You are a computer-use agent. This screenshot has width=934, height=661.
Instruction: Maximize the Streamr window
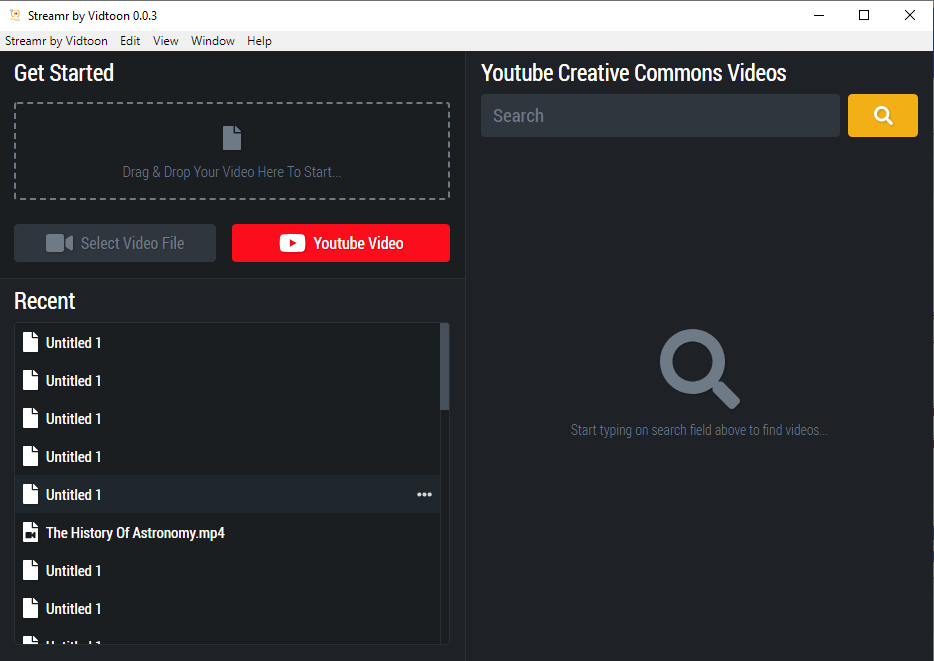(864, 15)
